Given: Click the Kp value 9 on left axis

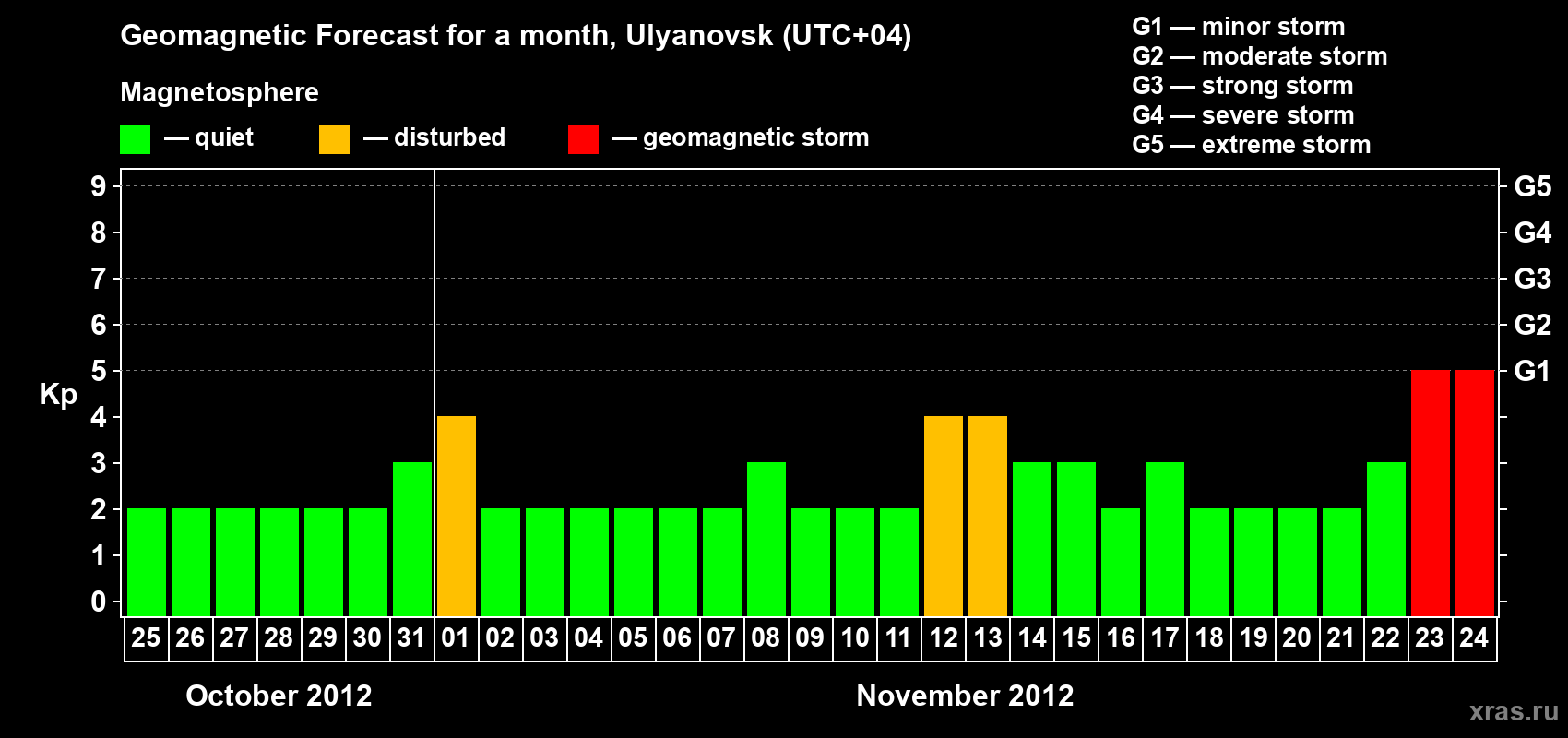Looking at the screenshot, I should pos(99,186).
